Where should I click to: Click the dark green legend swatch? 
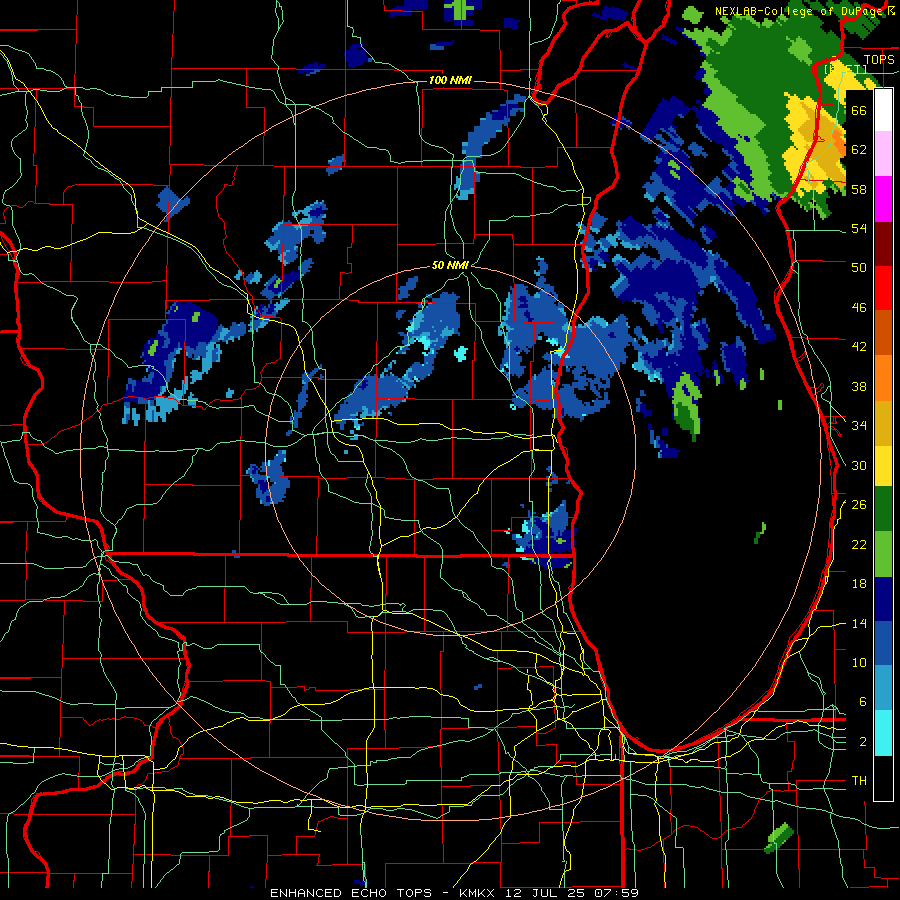[883, 509]
